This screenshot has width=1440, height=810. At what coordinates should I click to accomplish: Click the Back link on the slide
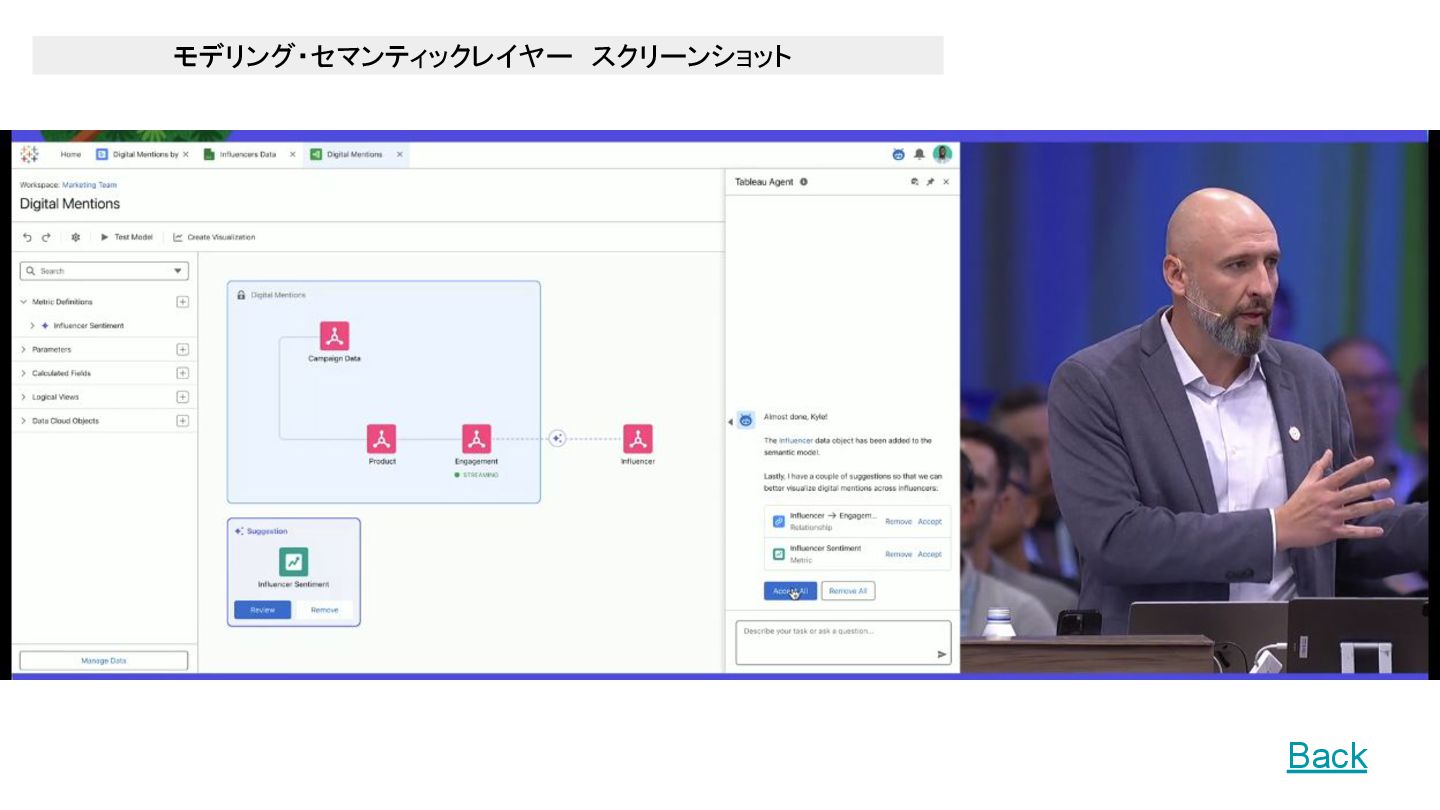coord(1327,755)
